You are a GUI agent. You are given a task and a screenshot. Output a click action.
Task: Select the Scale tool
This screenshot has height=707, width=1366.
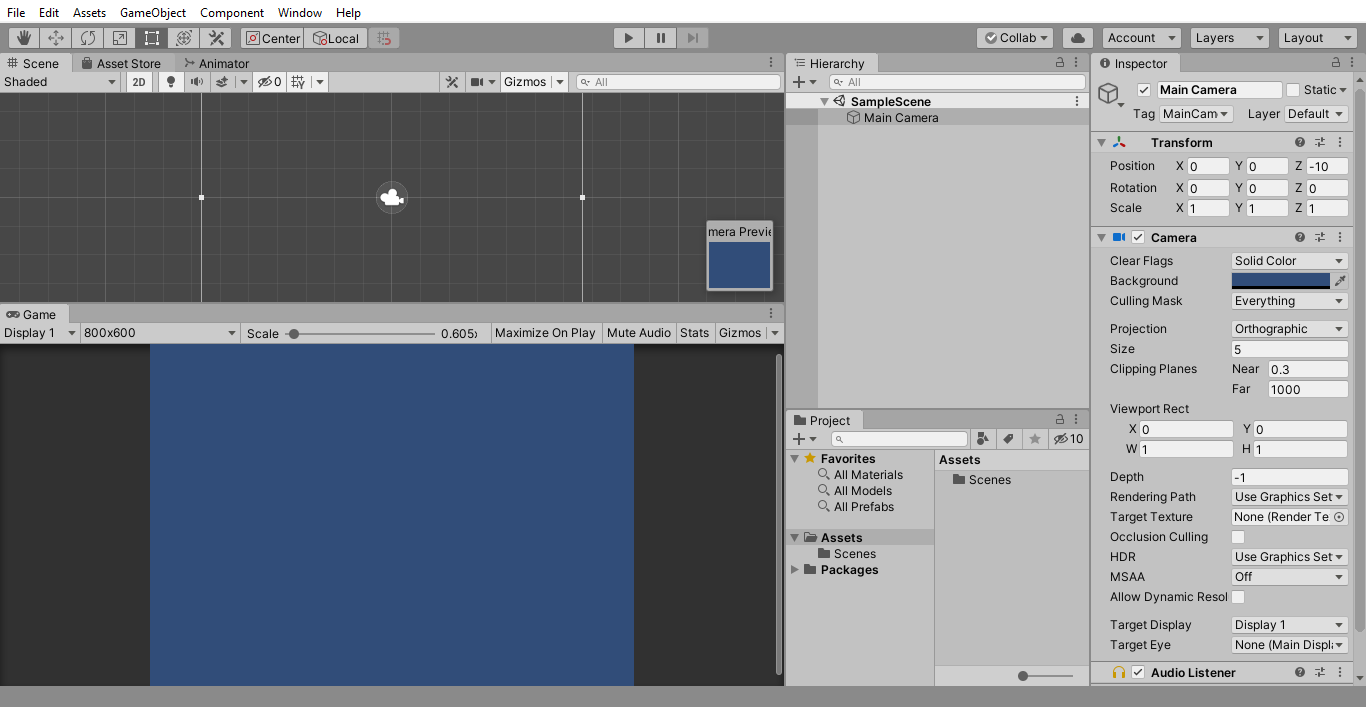coord(120,38)
